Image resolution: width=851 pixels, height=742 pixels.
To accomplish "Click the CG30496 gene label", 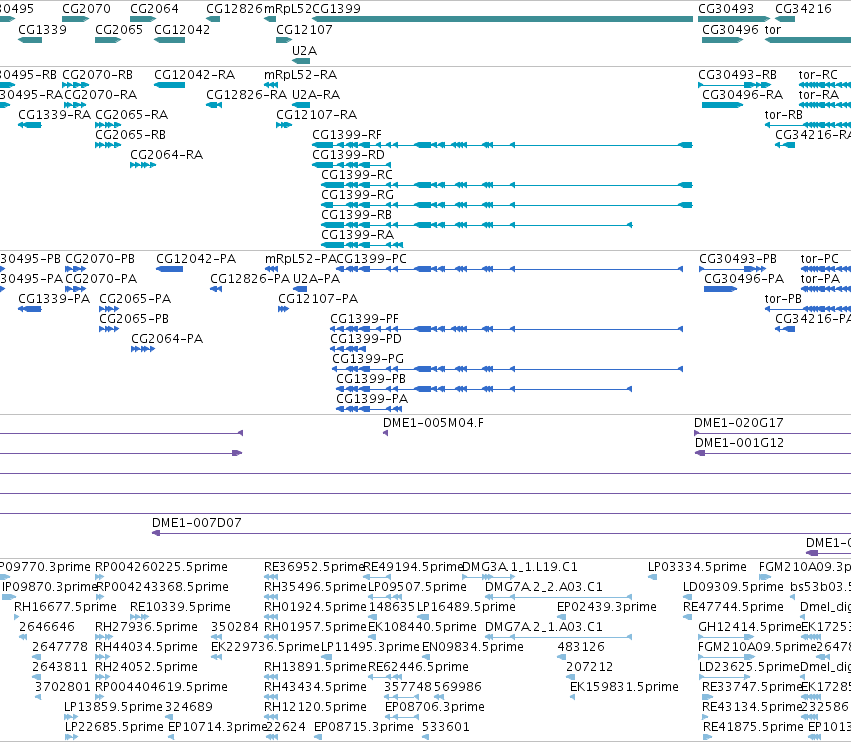I will [730, 29].
